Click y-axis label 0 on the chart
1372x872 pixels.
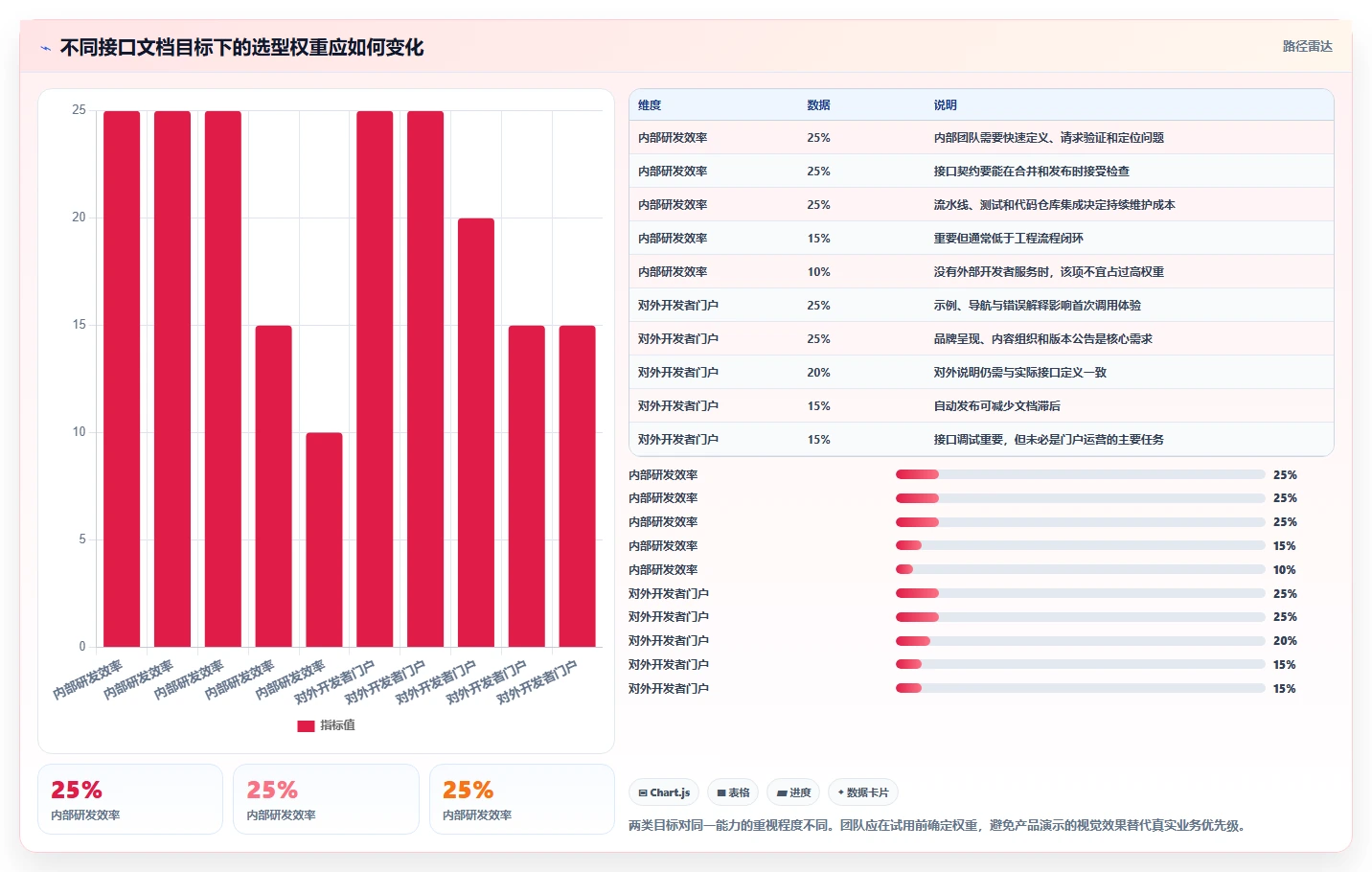point(81,647)
